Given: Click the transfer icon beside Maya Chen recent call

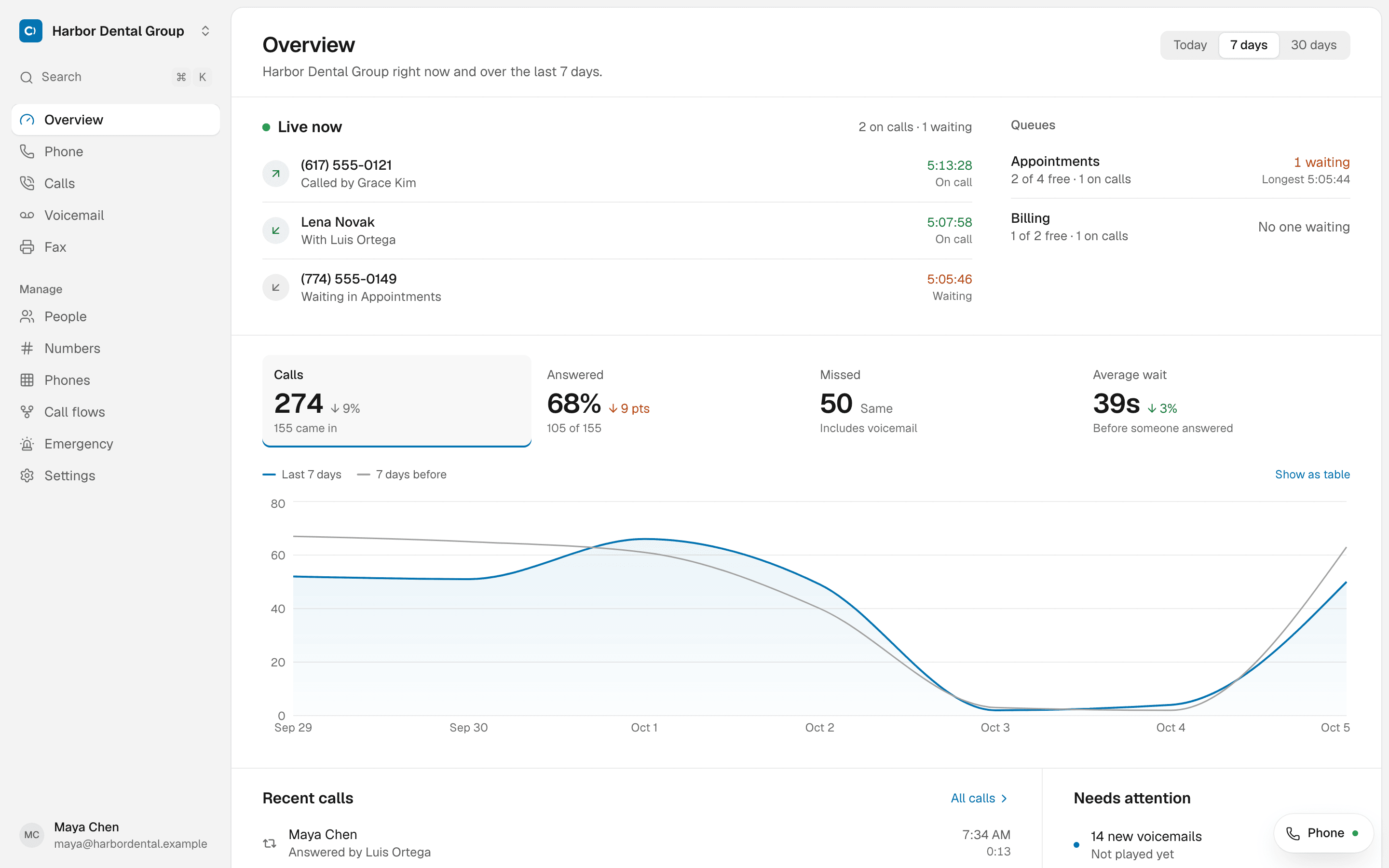Looking at the screenshot, I should coord(270,843).
